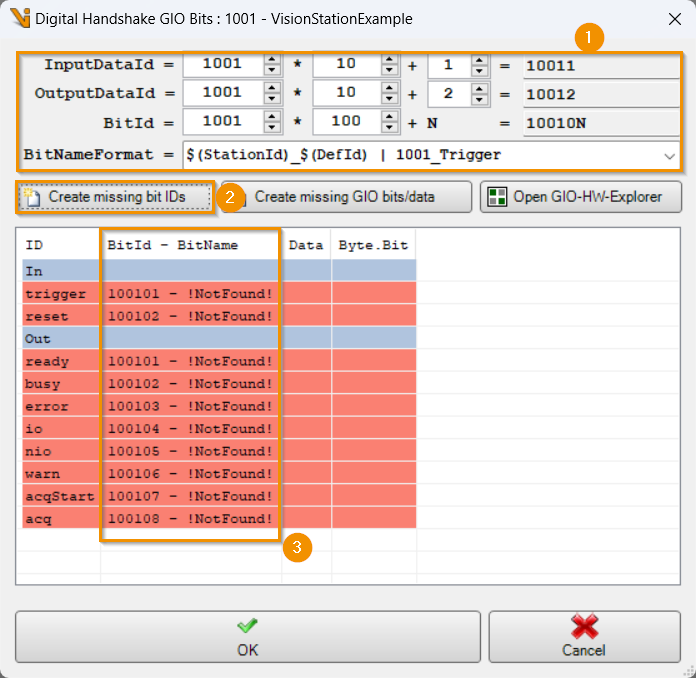This screenshot has width=696, height=678.
Task: Expand the BitNameFormat dropdown
Action: click(669, 156)
